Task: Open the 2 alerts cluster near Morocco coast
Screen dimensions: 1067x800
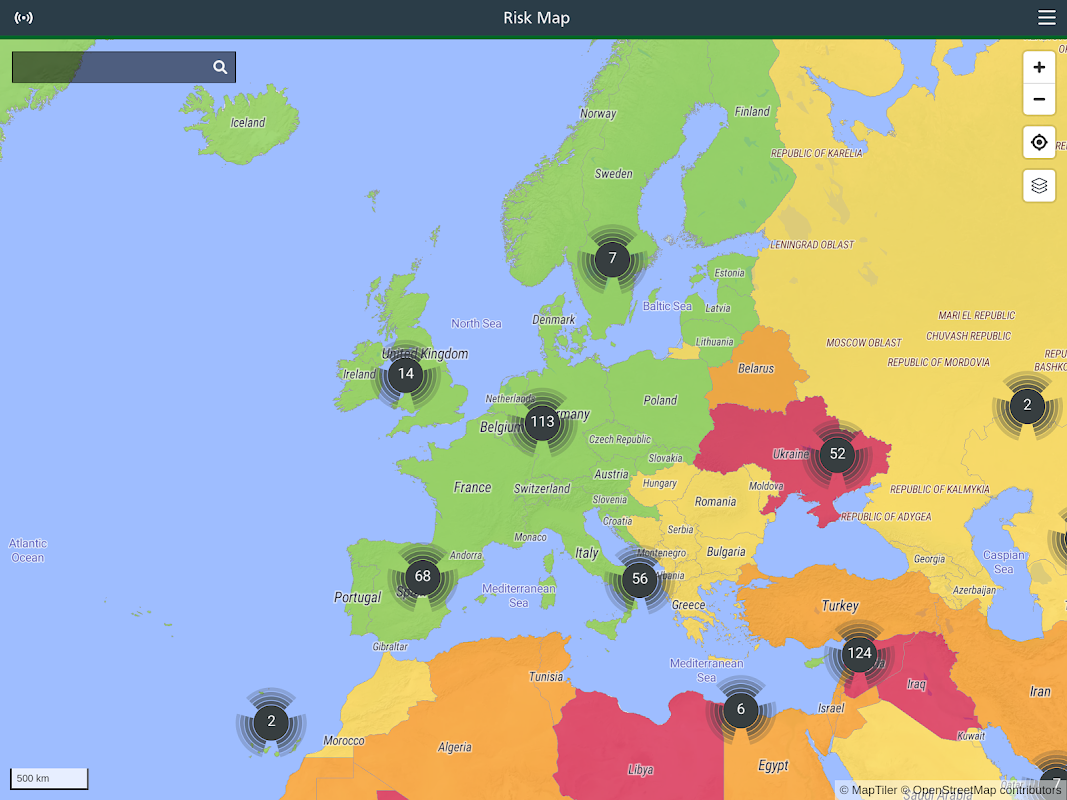Action: [271, 721]
